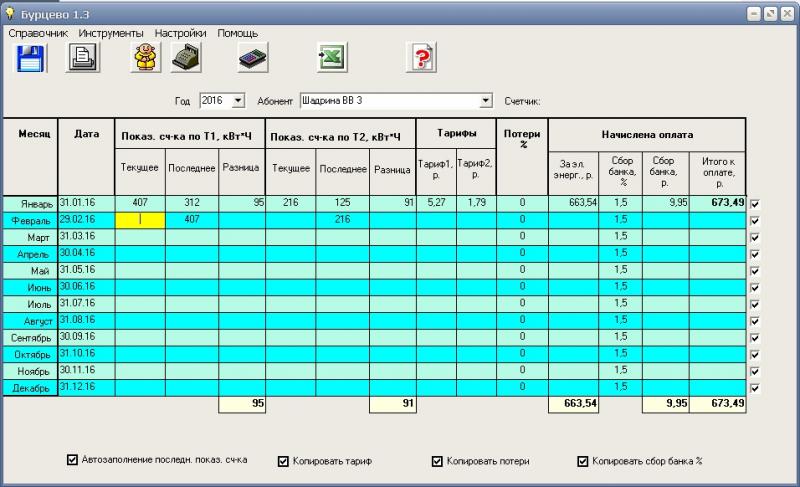Click the light bulb app icon in title bar

(x=10, y=14)
